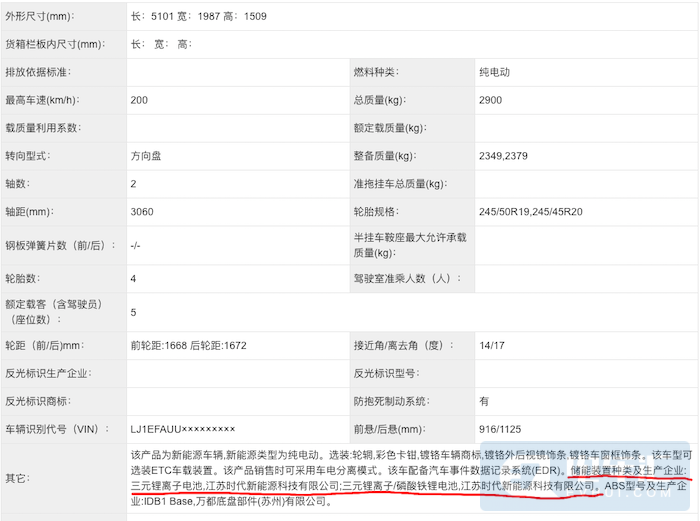Select the total mass value 2900
Screen dimensions: 700x521
point(491,100)
